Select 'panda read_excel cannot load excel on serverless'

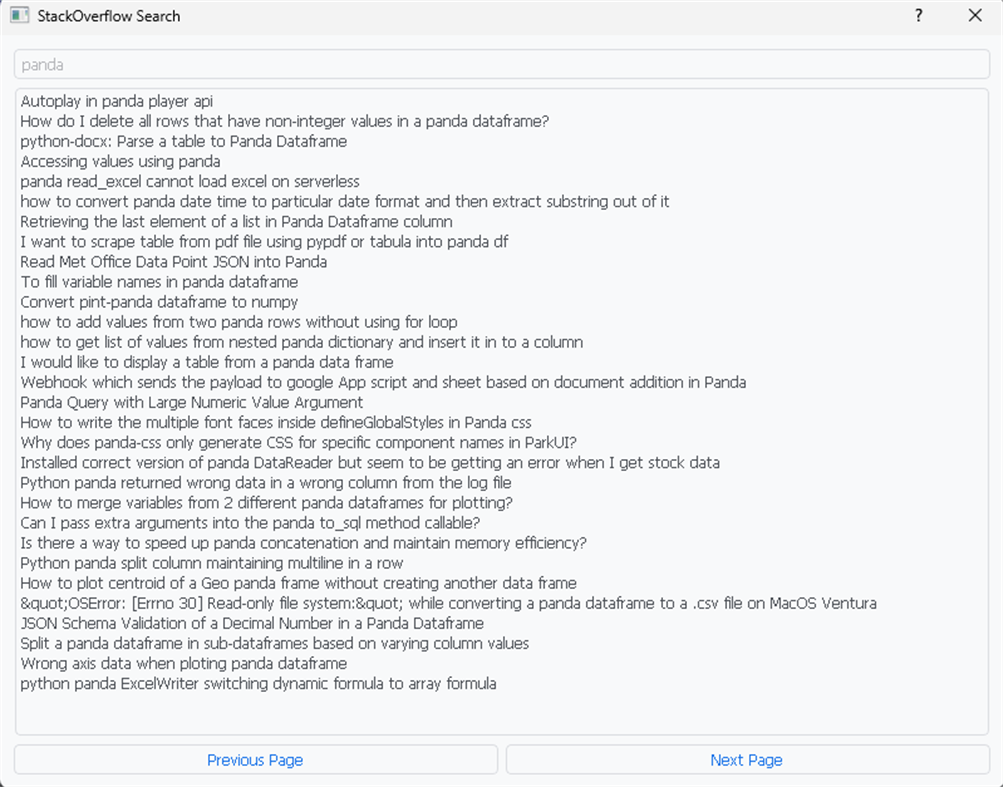[190, 181]
